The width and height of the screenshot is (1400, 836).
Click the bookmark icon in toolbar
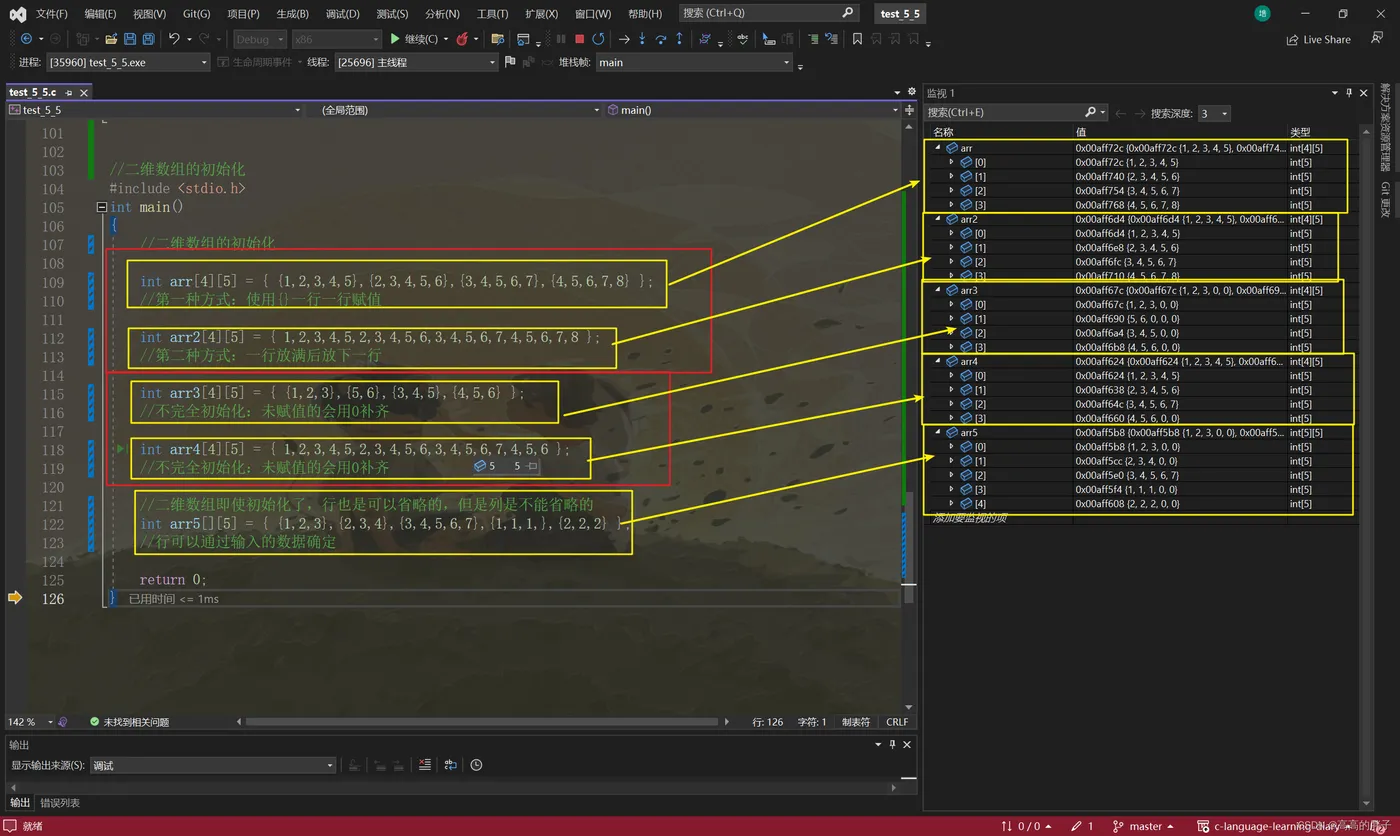click(857, 39)
